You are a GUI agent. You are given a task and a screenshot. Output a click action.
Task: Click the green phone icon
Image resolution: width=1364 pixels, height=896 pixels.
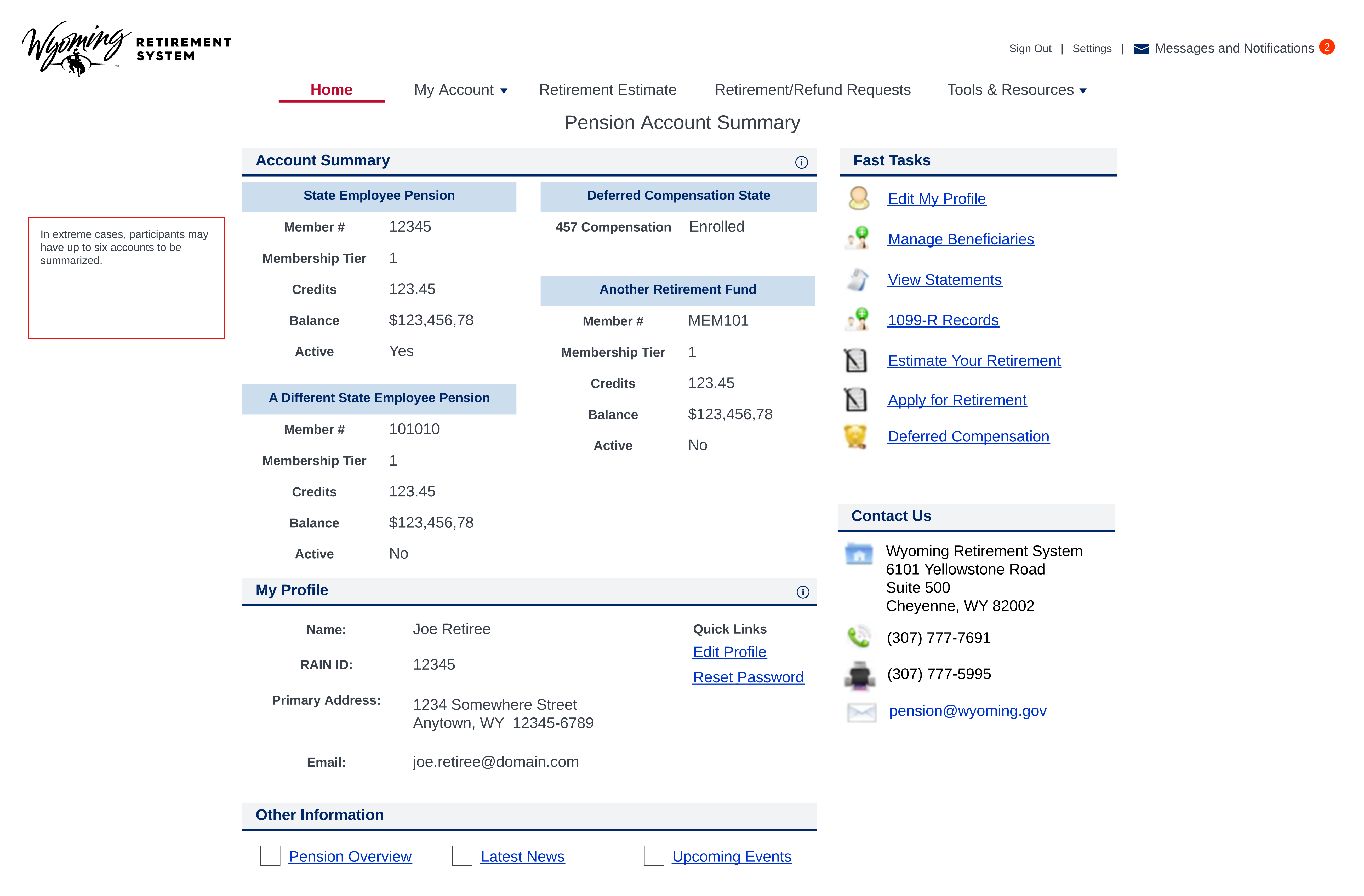click(x=859, y=636)
